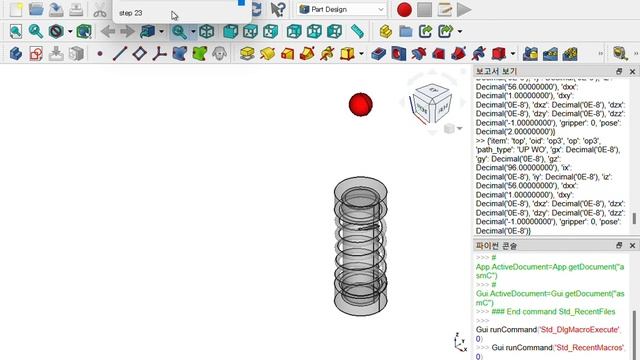Set the right view
The height and width of the screenshot is (360, 640).
coord(271,31)
